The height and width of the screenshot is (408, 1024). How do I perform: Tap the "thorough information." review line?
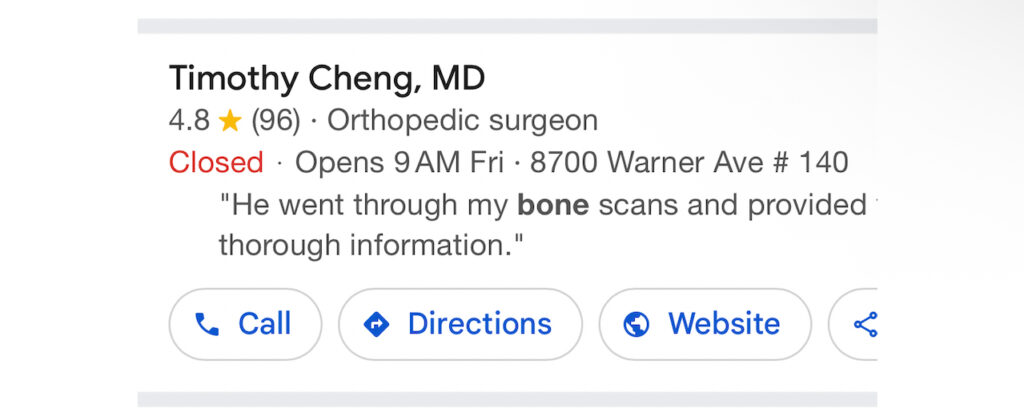[371, 244]
